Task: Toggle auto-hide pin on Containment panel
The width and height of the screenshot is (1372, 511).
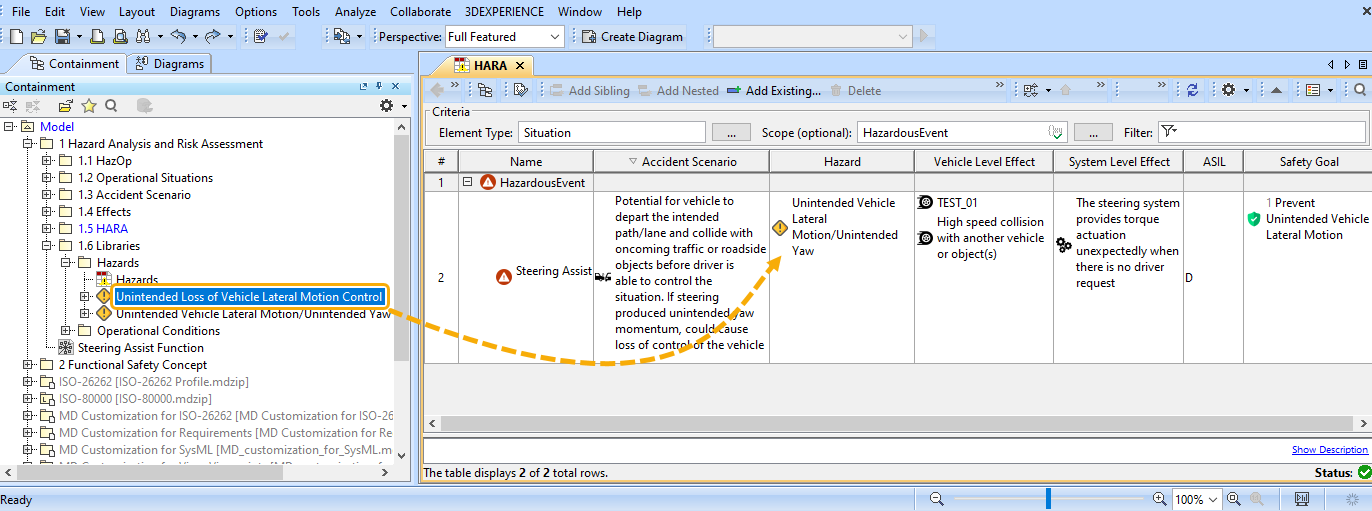Action: (379, 87)
